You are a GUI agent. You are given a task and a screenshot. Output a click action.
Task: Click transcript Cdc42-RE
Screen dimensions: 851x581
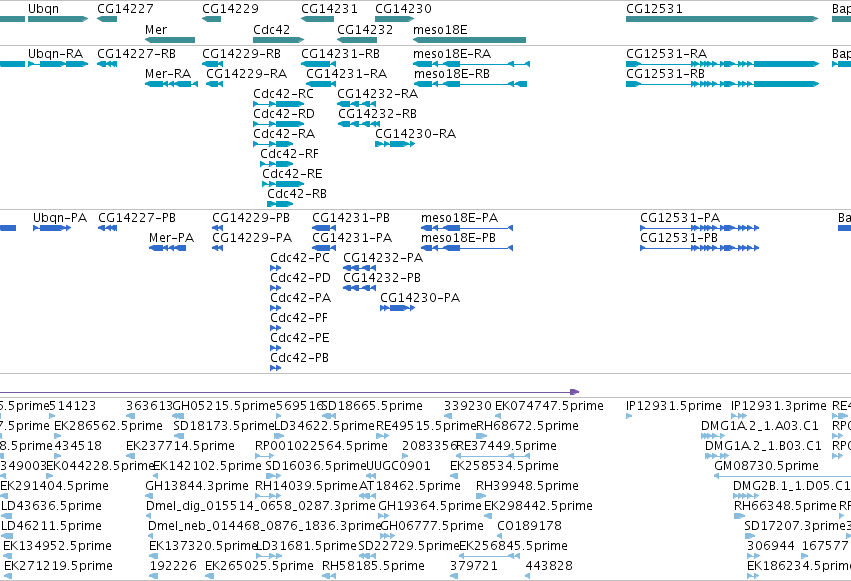click(292, 174)
